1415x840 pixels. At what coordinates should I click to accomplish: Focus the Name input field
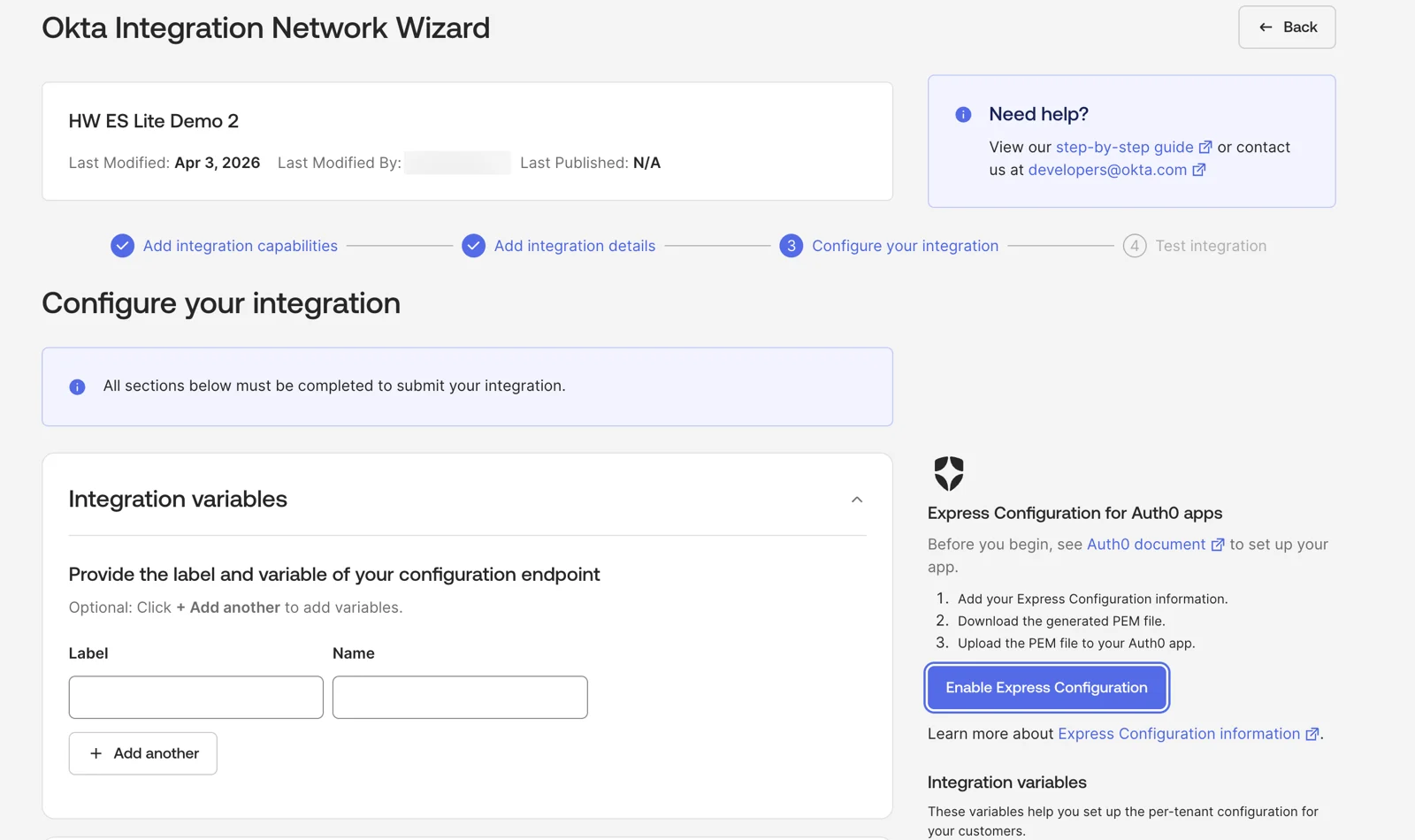(x=460, y=698)
